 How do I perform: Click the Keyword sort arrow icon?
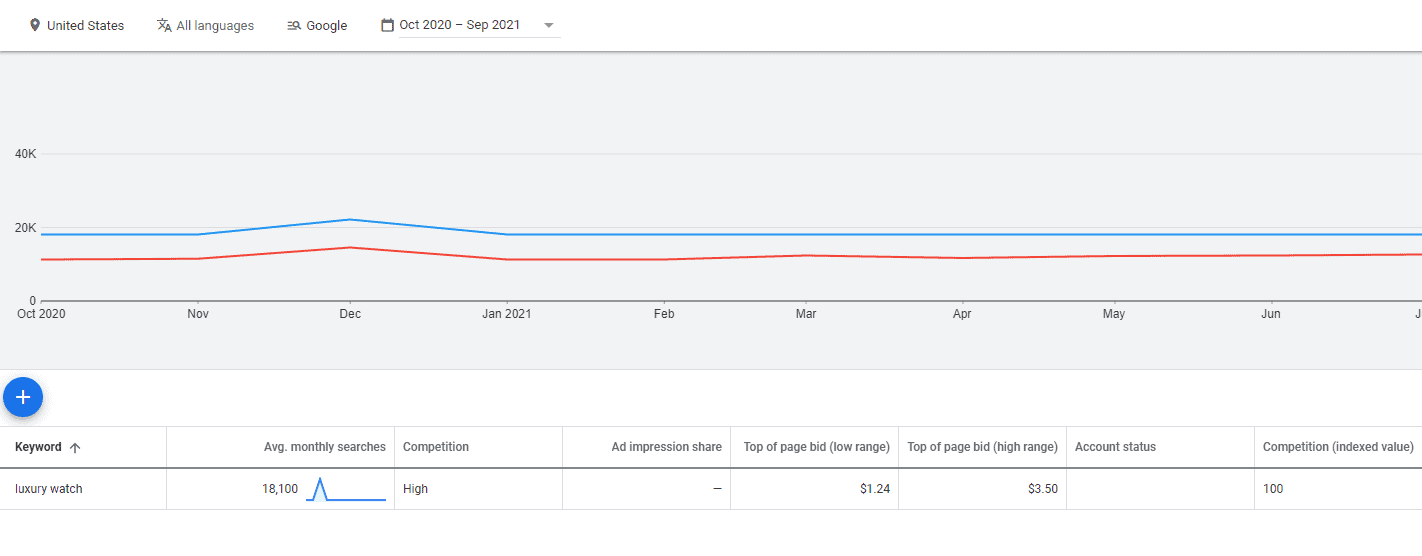[75, 448]
